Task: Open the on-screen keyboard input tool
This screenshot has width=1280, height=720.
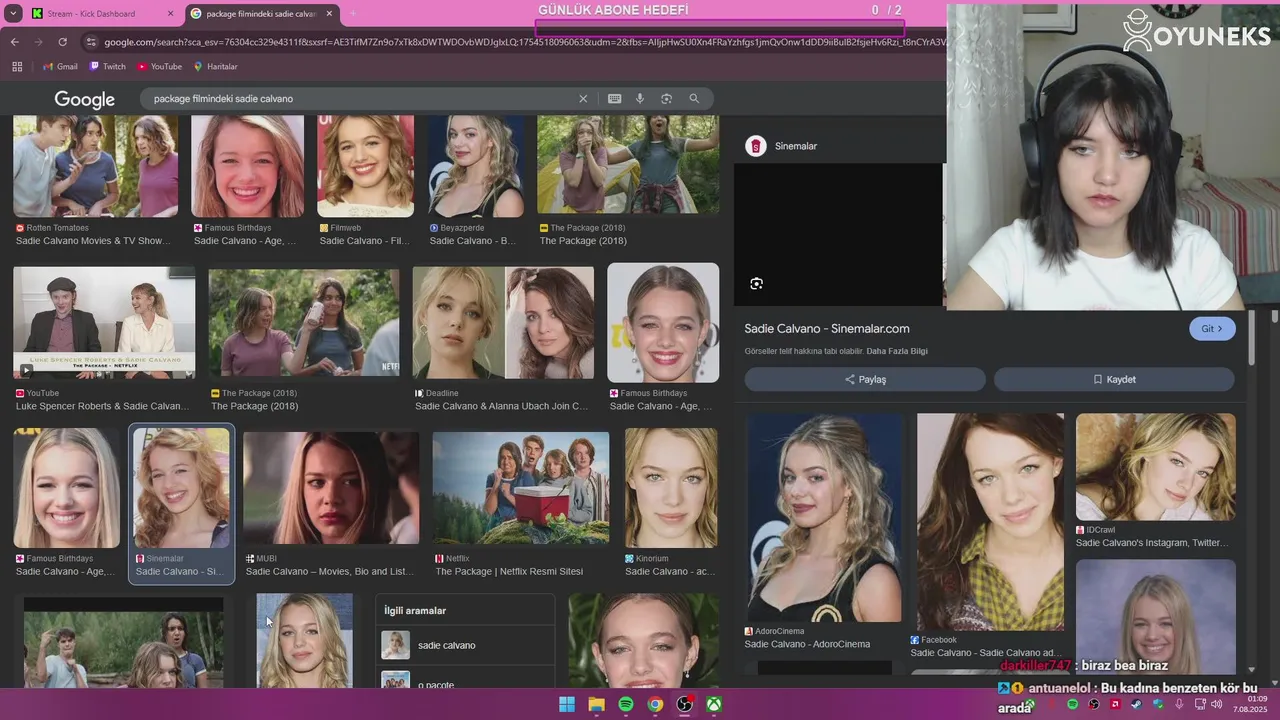Action: (614, 99)
